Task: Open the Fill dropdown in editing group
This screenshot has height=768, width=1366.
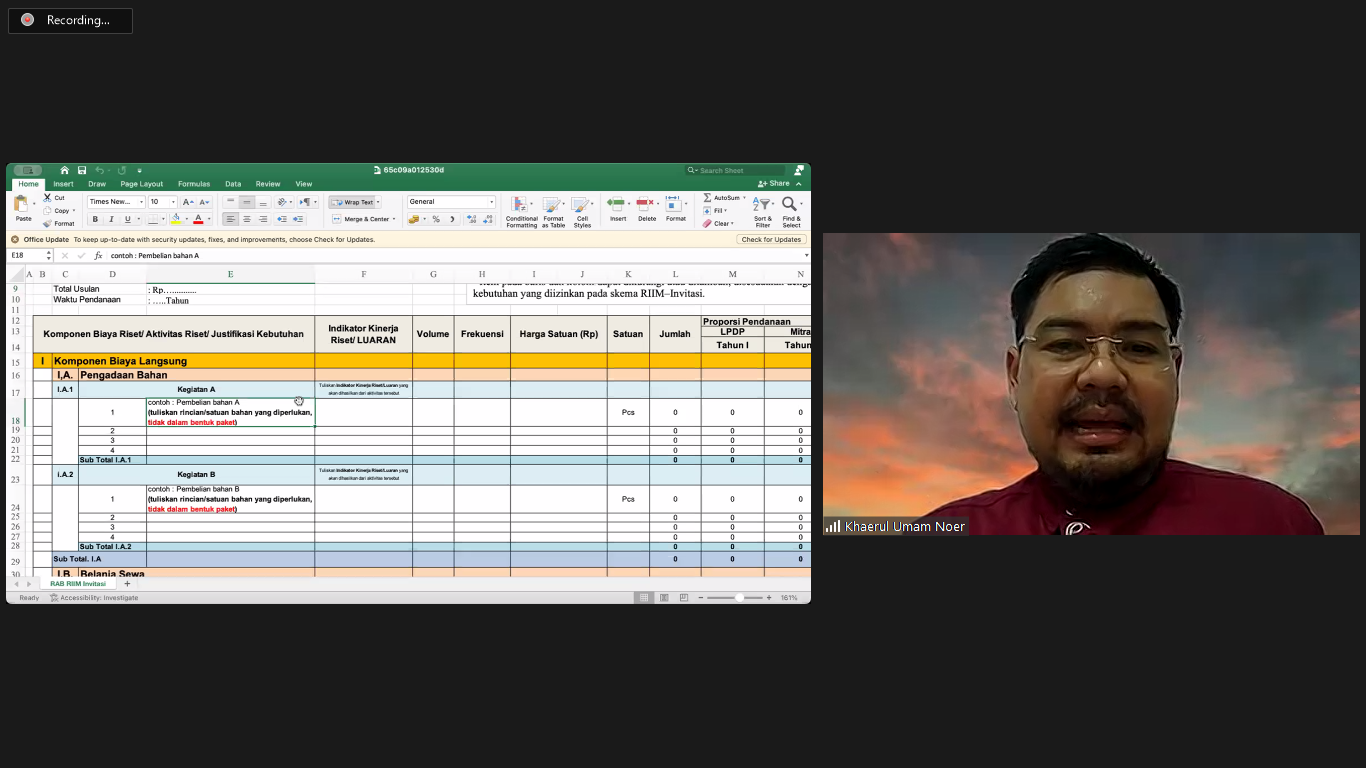Action: [x=714, y=211]
